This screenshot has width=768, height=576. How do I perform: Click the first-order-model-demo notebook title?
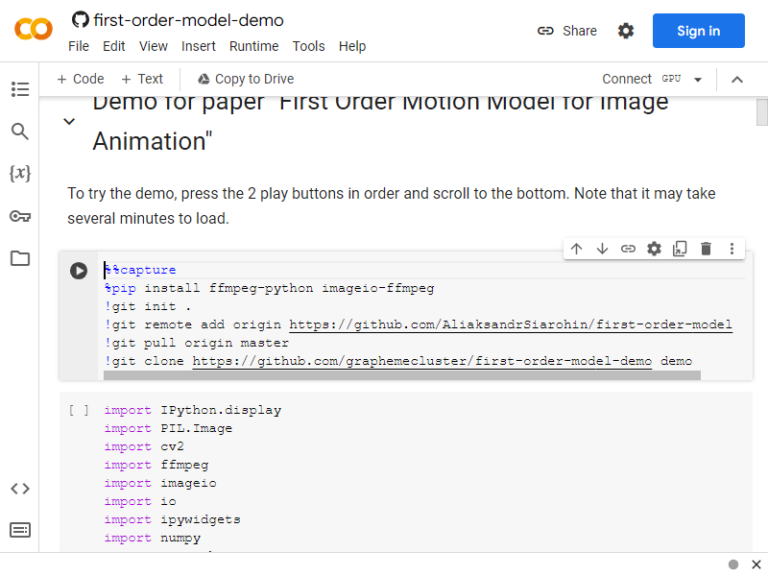(189, 20)
